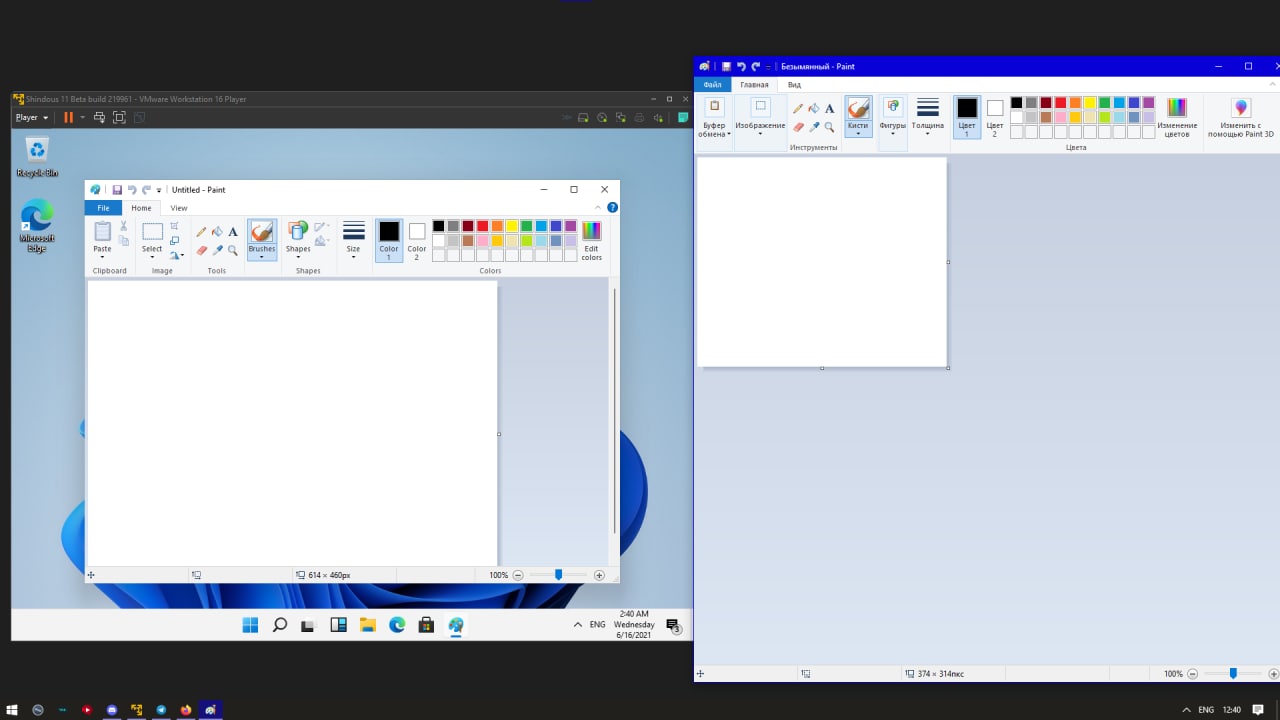Open Recycle Bin on VM desktop

[37, 157]
